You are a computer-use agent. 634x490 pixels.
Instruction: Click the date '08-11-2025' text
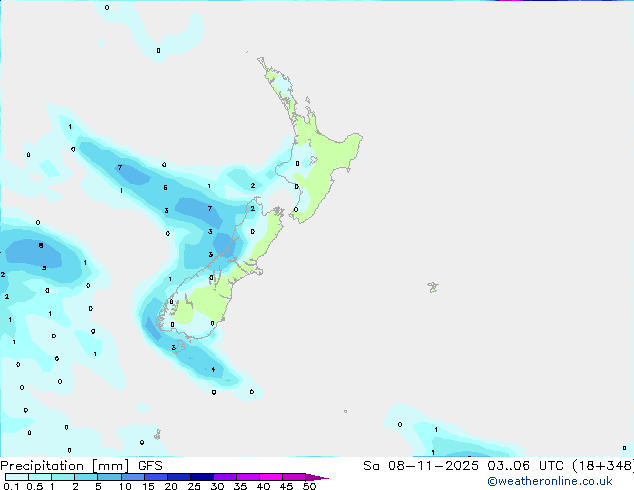433,466
